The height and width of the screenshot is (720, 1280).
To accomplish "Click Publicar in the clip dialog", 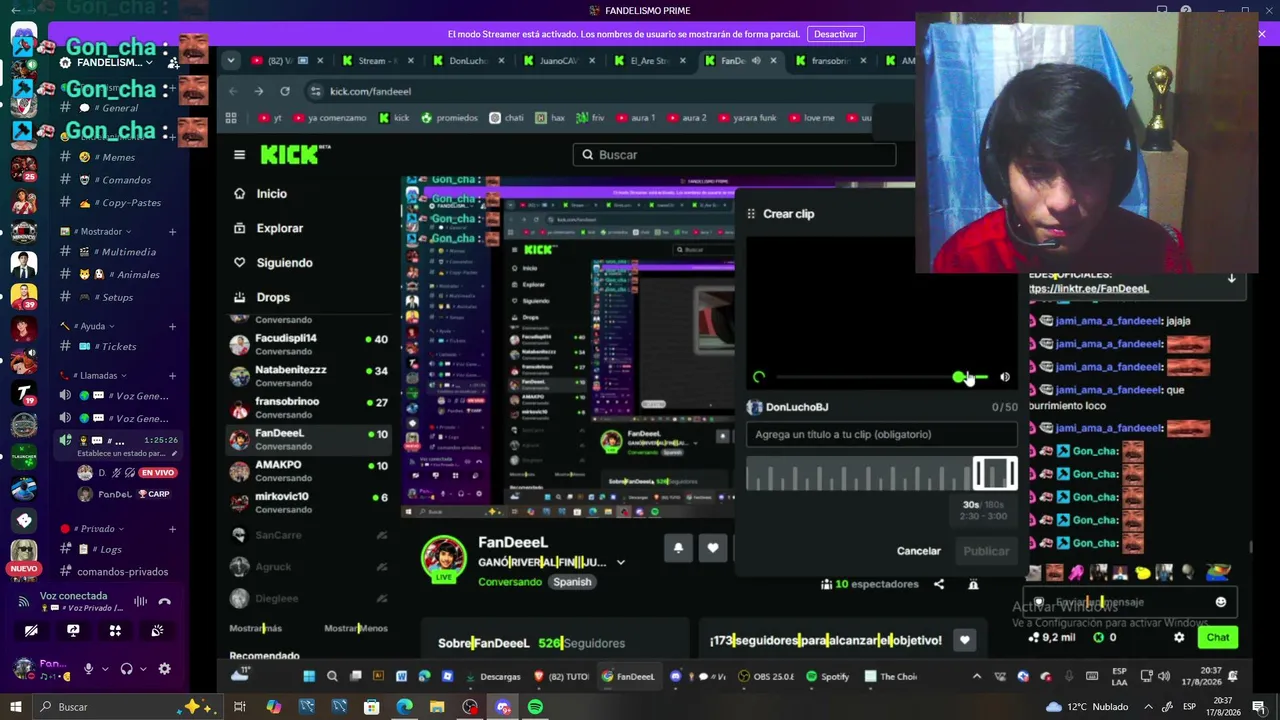I will [x=986, y=551].
